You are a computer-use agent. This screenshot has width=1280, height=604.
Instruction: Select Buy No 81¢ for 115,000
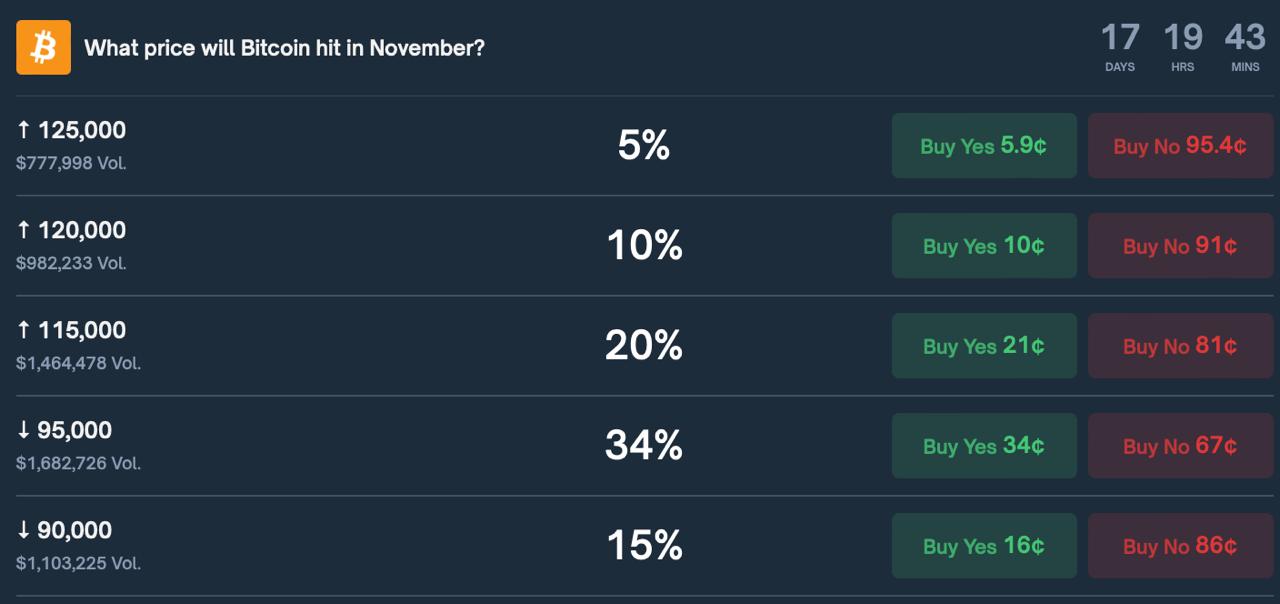pos(1180,346)
